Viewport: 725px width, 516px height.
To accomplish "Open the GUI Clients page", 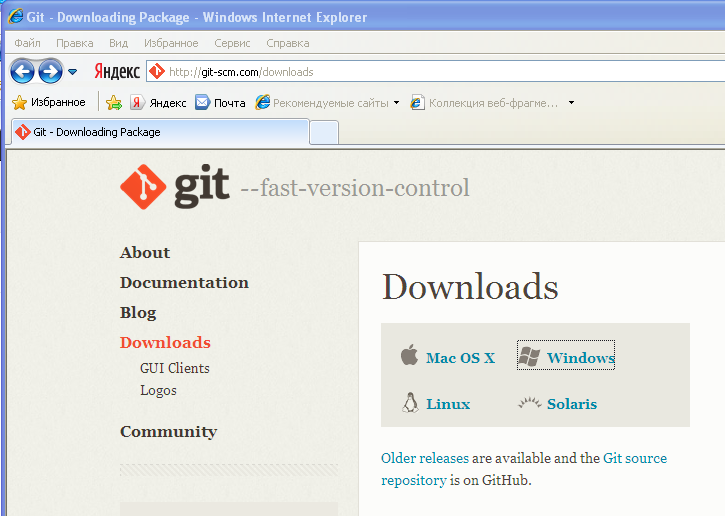I will click(175, 368).
